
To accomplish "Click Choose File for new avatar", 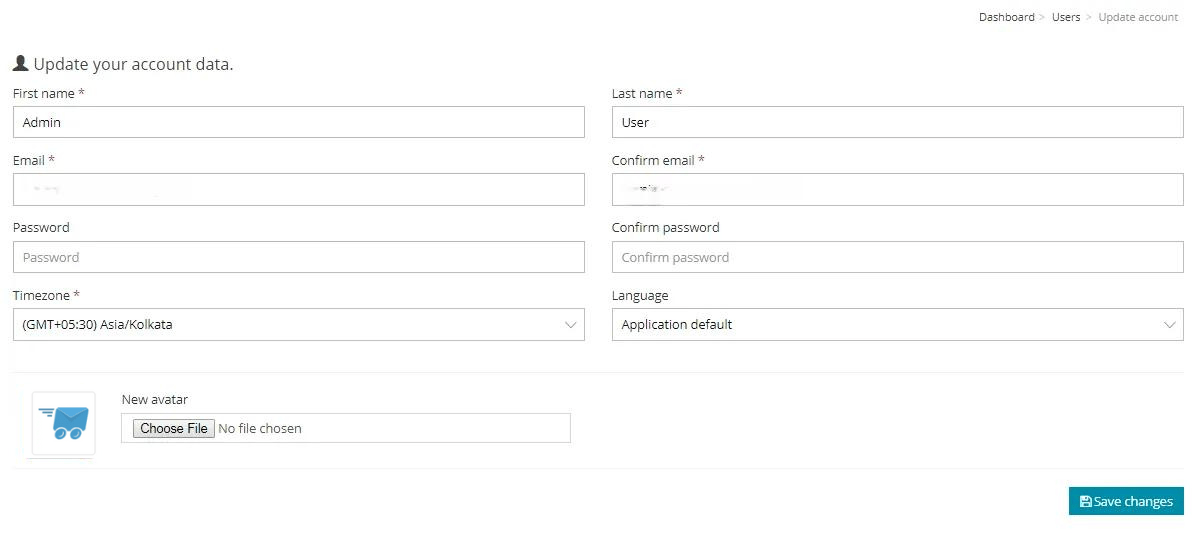I will [174, 428].
